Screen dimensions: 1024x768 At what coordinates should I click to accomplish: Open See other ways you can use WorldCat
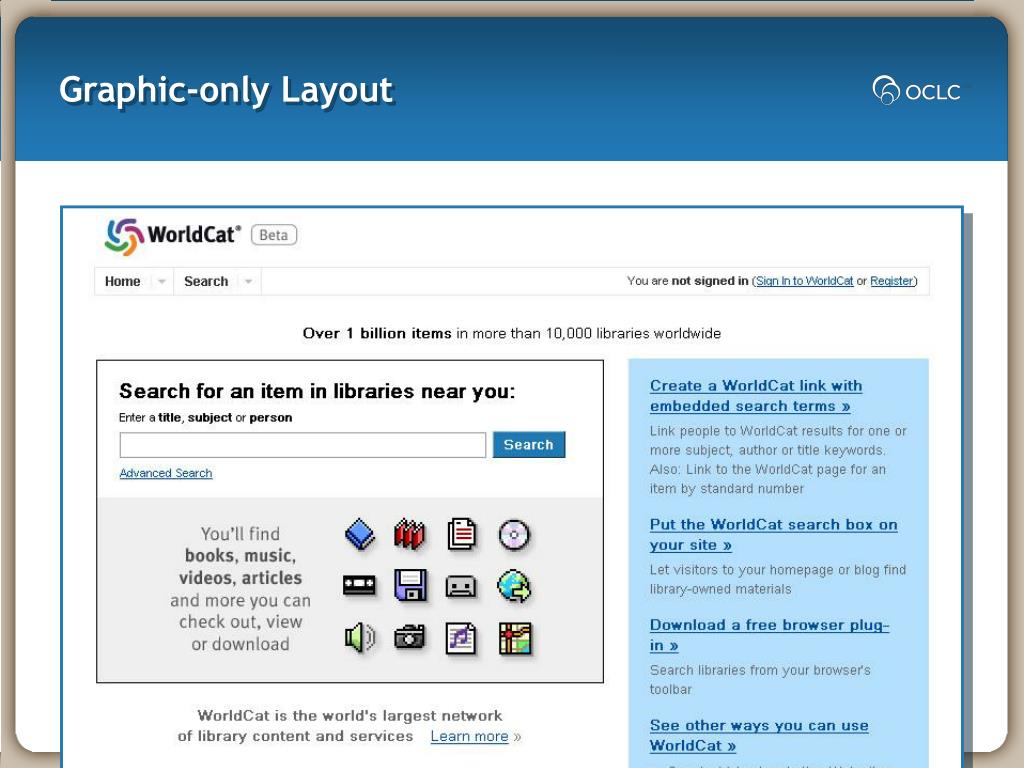pyautogui.click(x=759, y=735)
